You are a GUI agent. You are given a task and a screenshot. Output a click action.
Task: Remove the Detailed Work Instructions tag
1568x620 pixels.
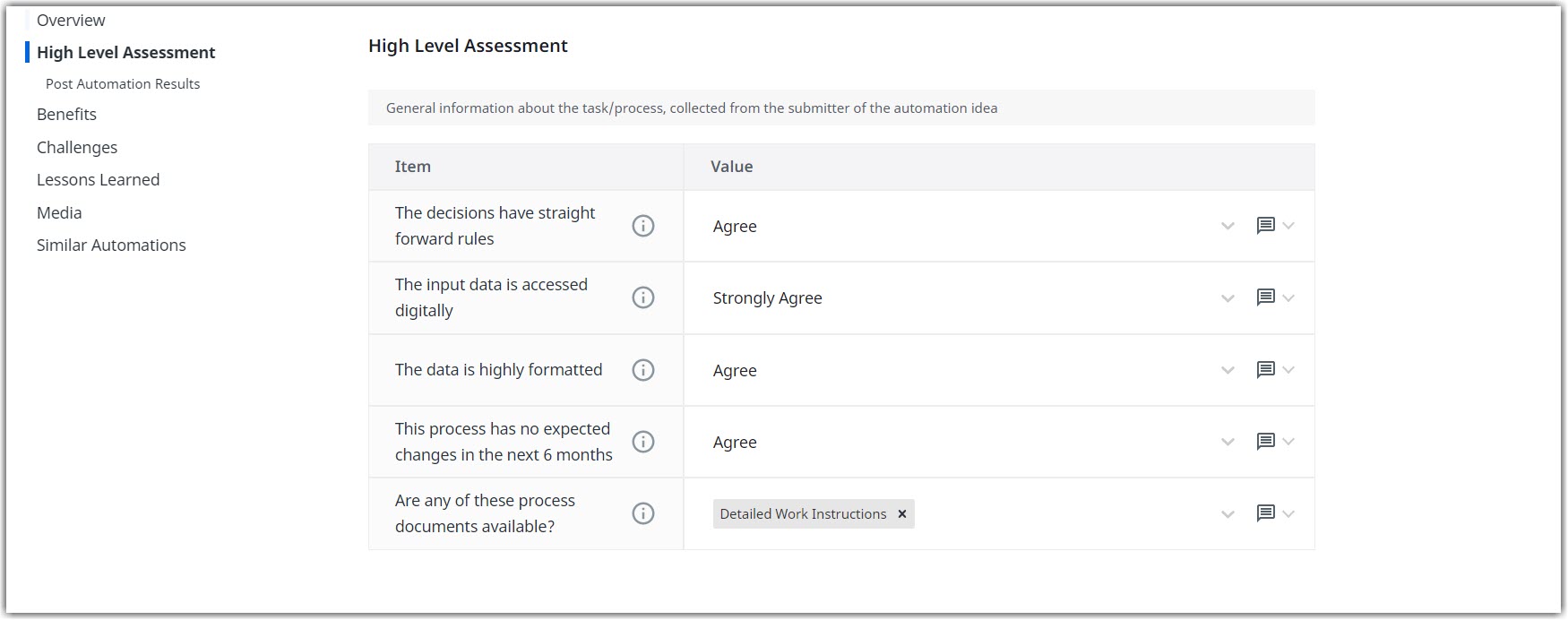[x=902, y=514]
